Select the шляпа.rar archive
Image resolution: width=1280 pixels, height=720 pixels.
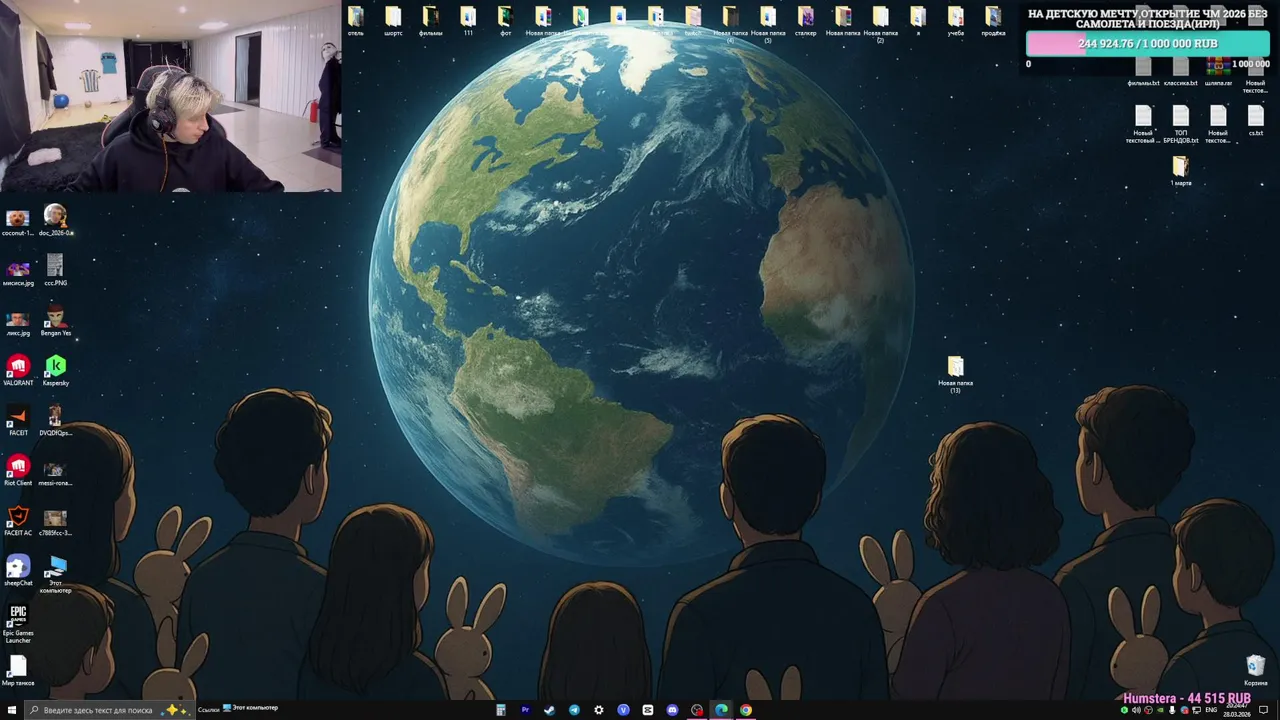click(x=1218, y=71)
